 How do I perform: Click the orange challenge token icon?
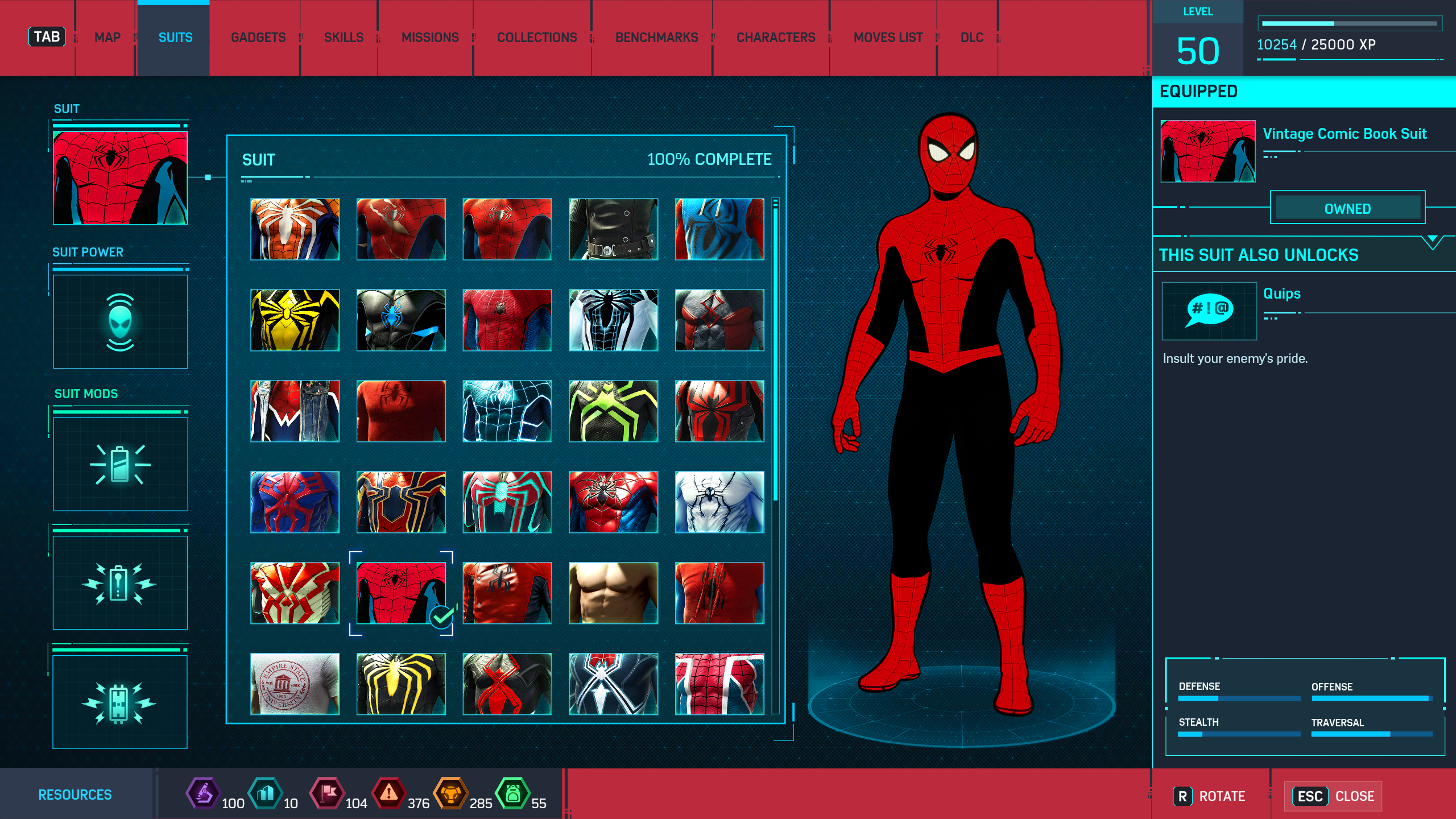450,793
